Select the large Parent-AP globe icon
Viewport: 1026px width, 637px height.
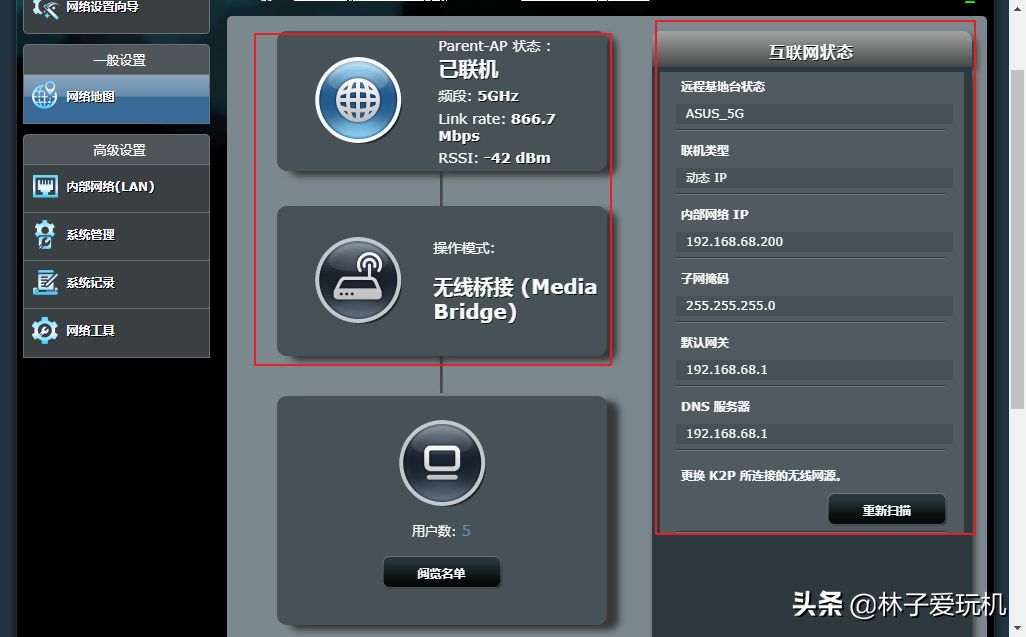(358, 101)
